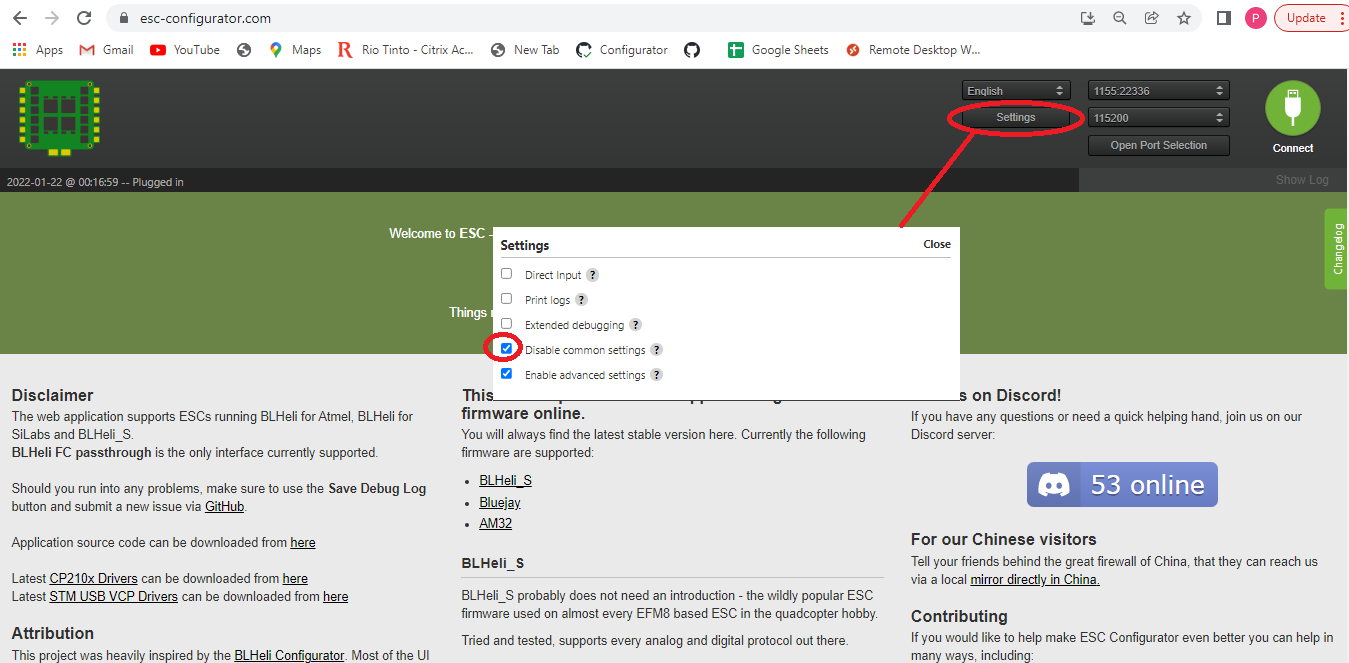Open the YouTube bookmark

(185, 50)
